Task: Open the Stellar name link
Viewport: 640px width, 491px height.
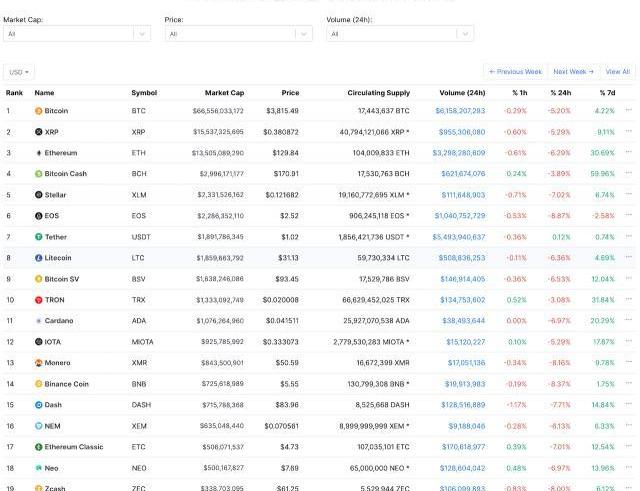Action: pos(55,195)
